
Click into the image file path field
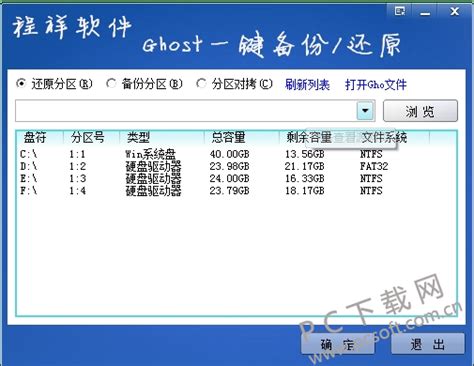click(186, 110)
